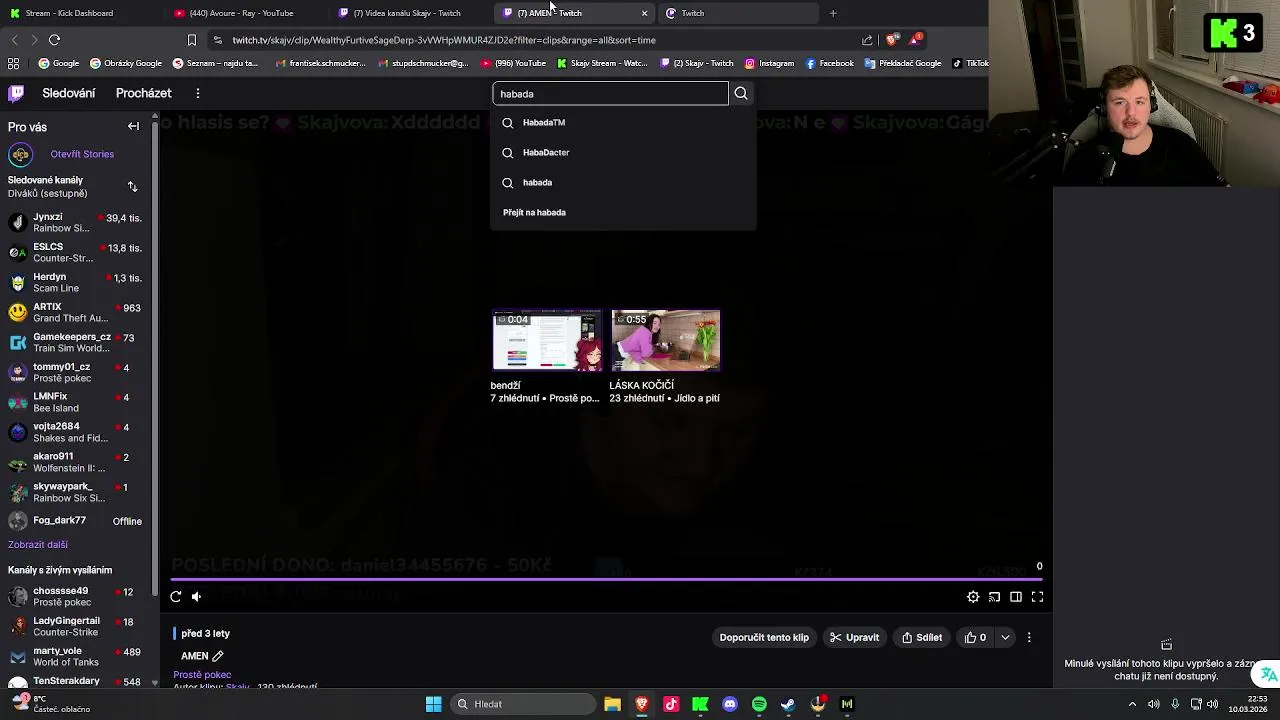This screenshot has height=720, width=1280.
Task: Toggle theater mode in player
Action: [x=1016, y=597]
